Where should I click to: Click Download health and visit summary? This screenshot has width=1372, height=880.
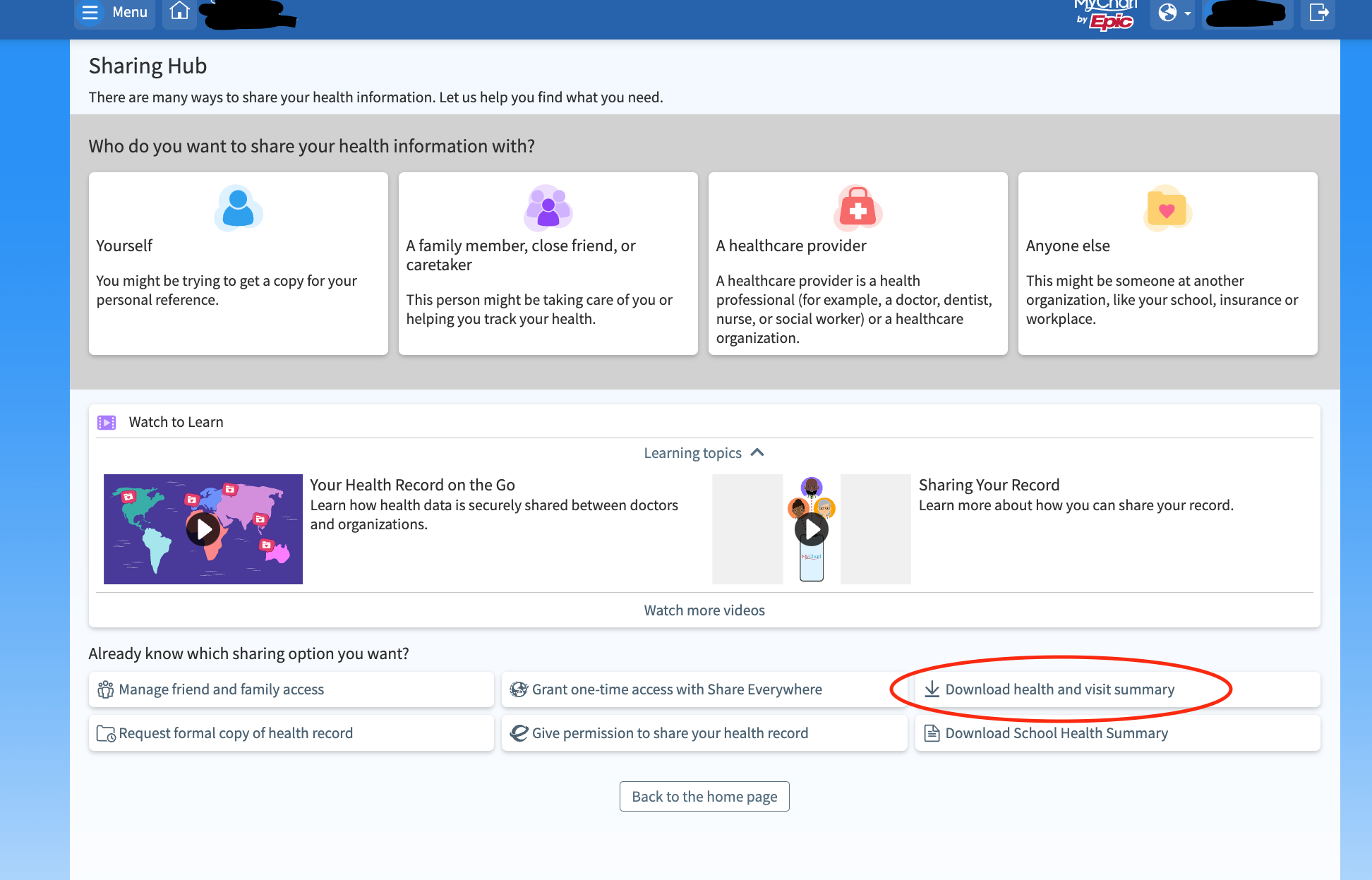pyautogui.click(x=1059, y=689)
